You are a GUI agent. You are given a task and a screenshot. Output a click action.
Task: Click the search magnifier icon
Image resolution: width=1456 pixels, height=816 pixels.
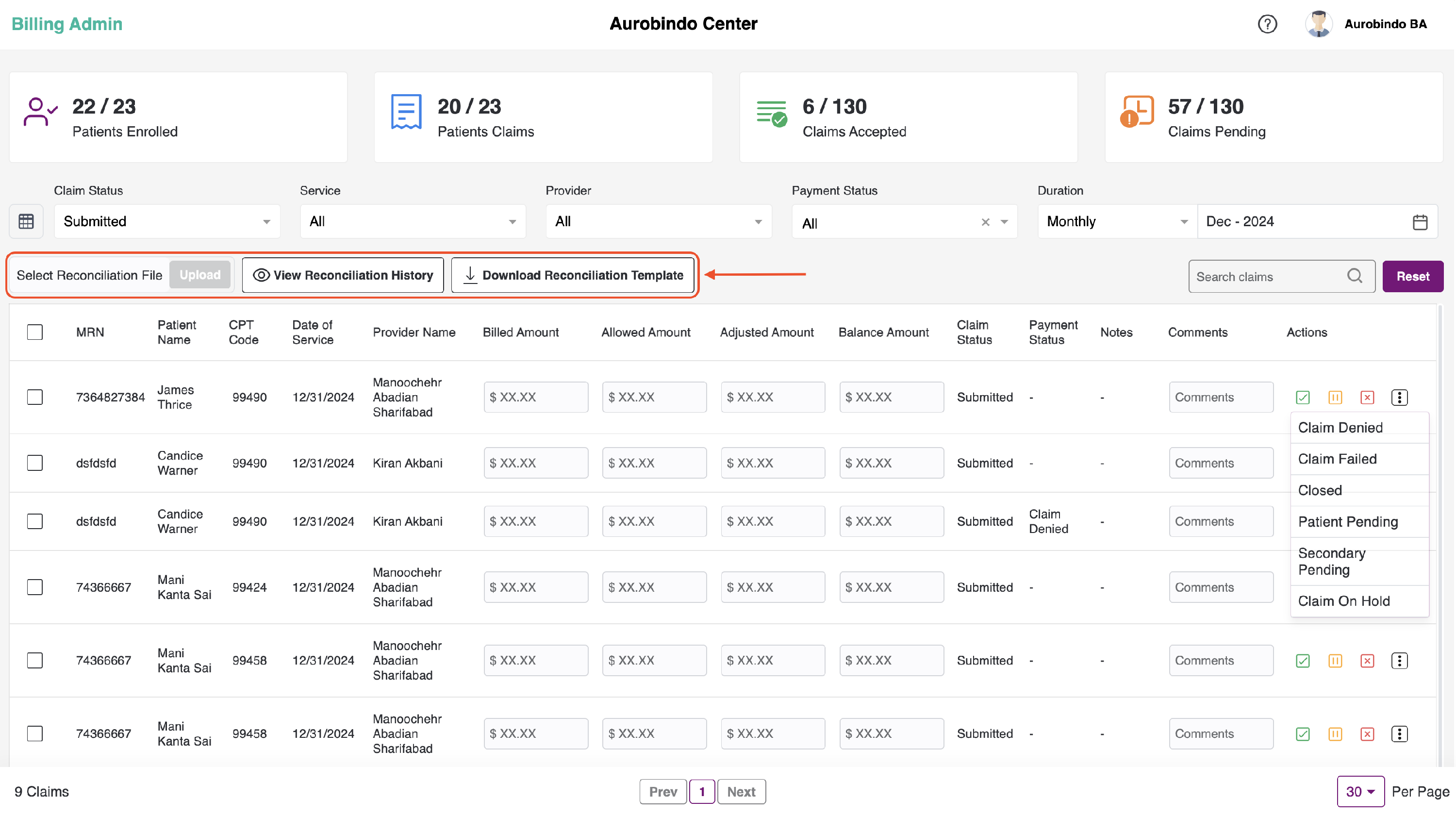point(1355,276)
